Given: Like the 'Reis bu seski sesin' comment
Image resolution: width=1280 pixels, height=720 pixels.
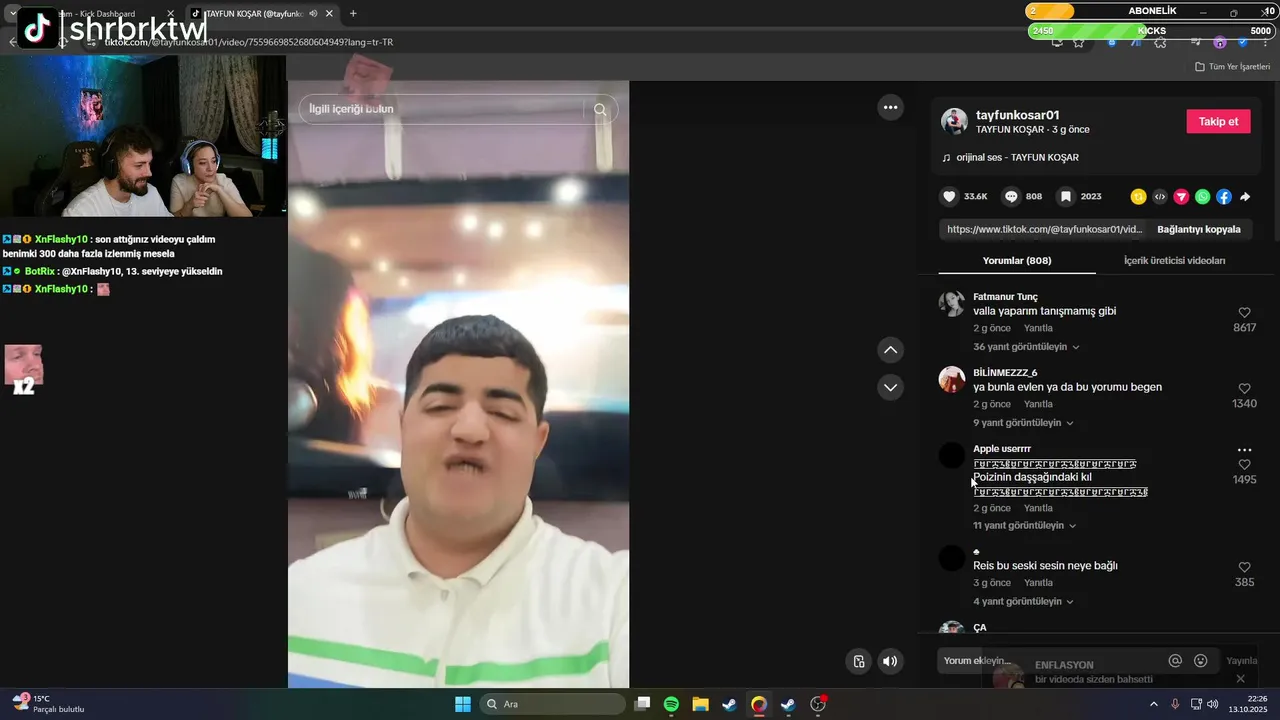Looking at the screenshot, I should point(1244,567).
